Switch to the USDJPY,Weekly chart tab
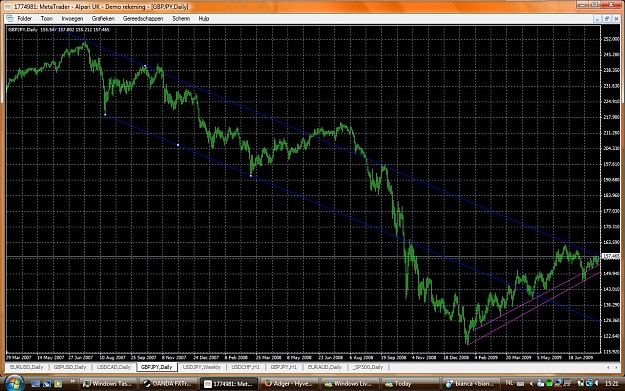The image size is (625, 391). point(201,367)
